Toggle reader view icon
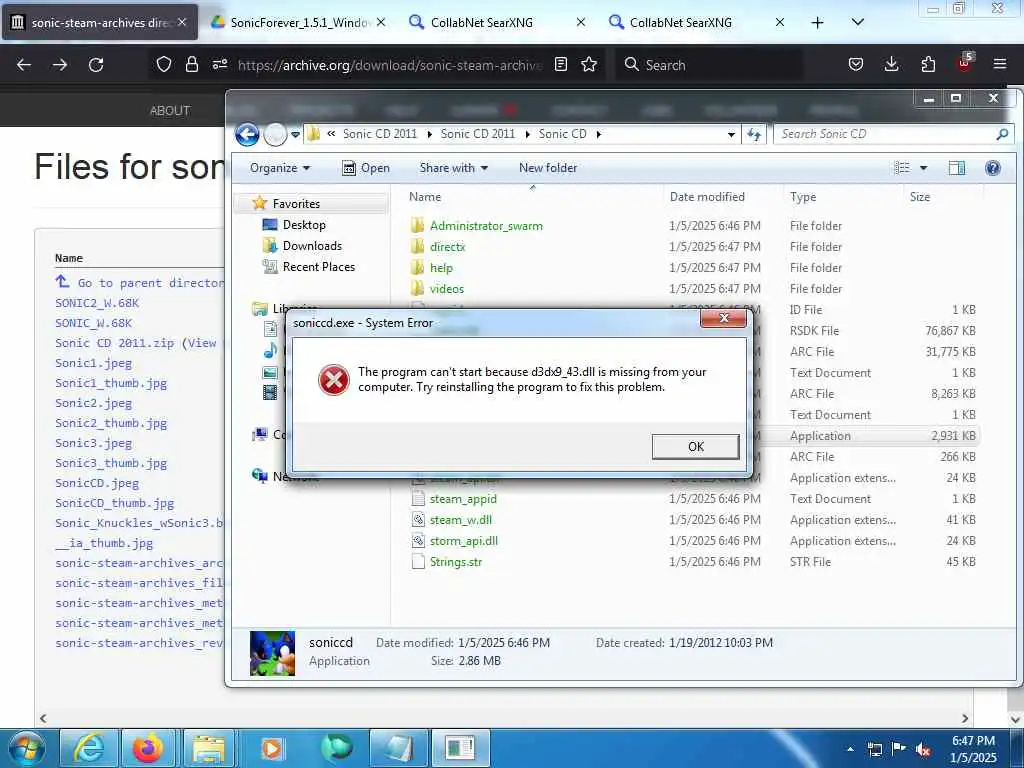1024x768 pixels. click(560, 64)
